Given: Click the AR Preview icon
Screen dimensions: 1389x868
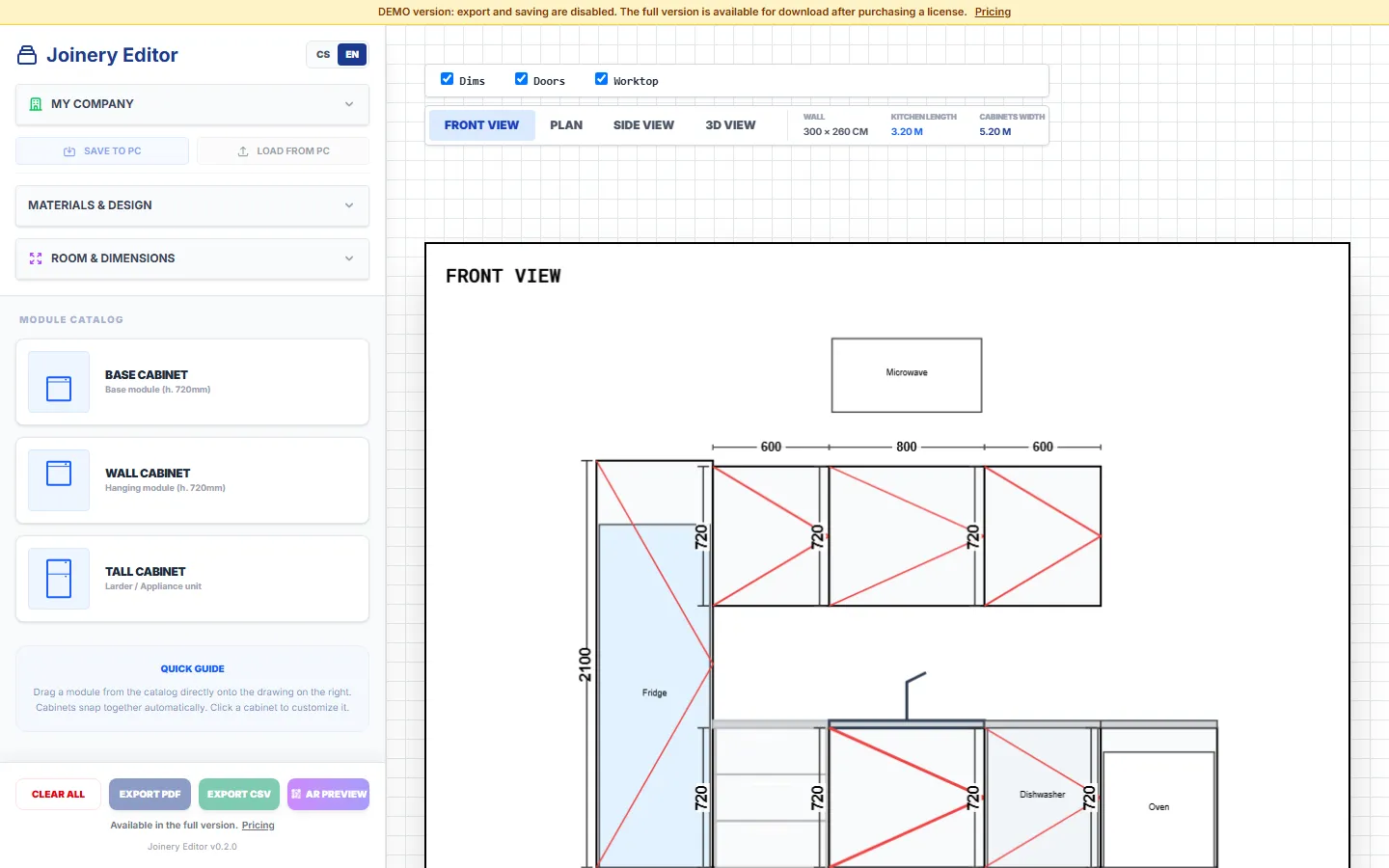Looking at the screenshot, I should point(296,795).
